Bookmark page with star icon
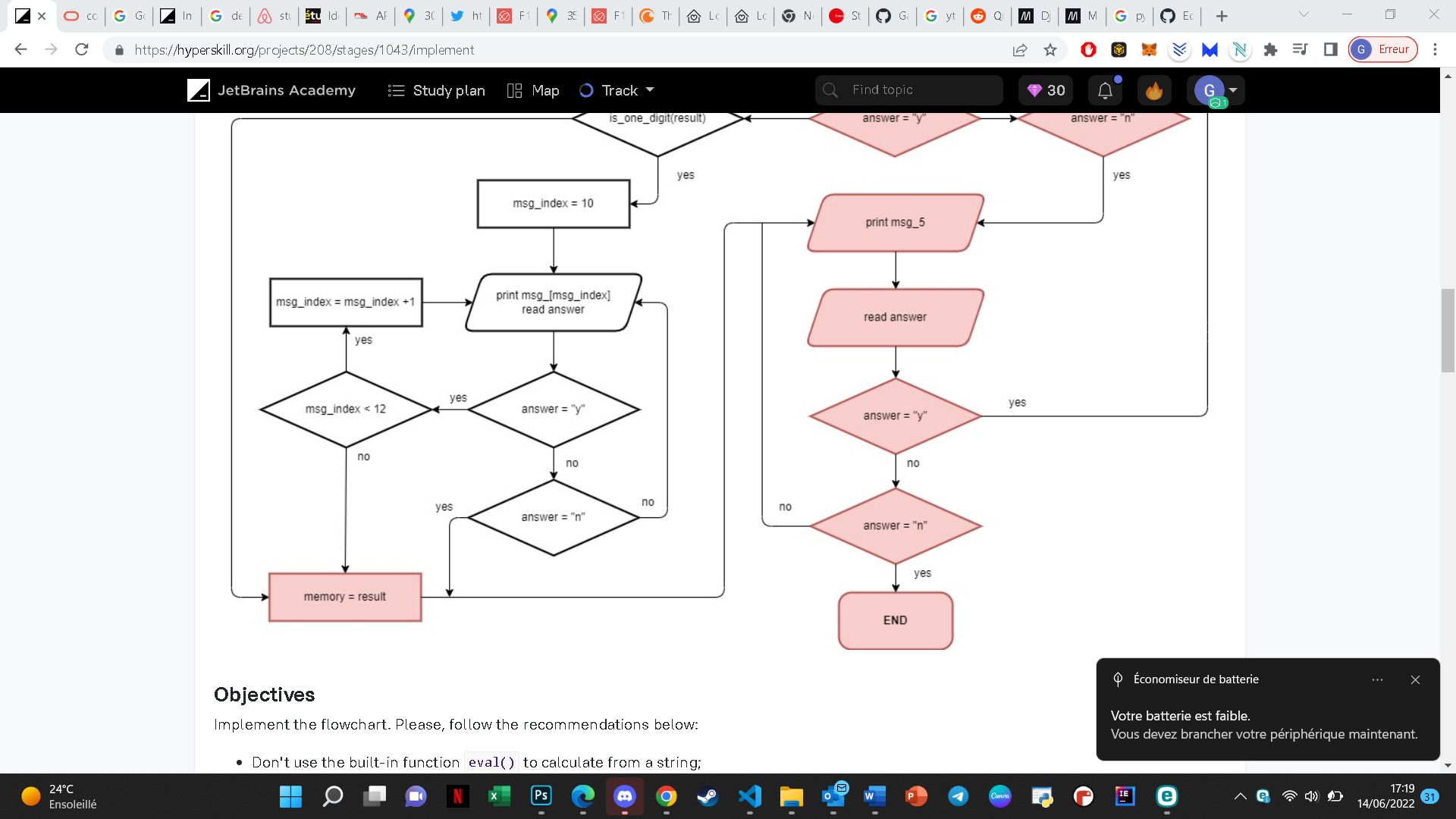The height and width of the screenshot is (819, 1456). 1050,50
